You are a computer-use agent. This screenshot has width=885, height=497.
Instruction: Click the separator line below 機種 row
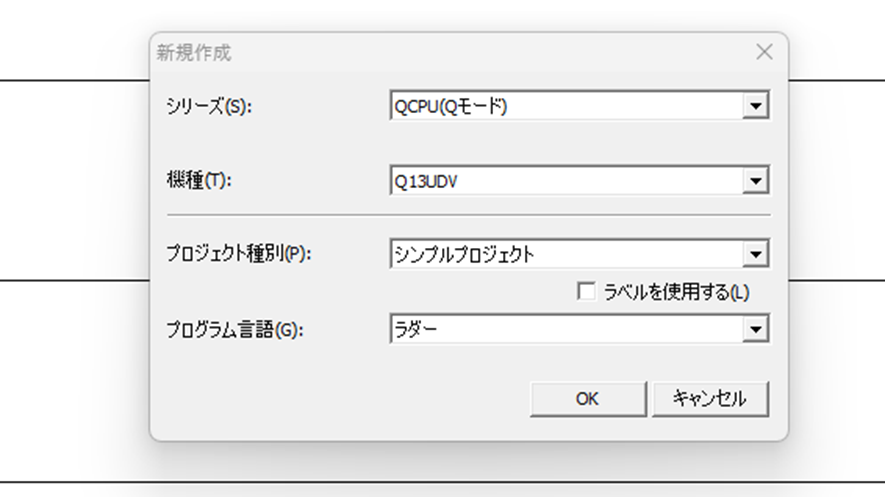(468, 215)
